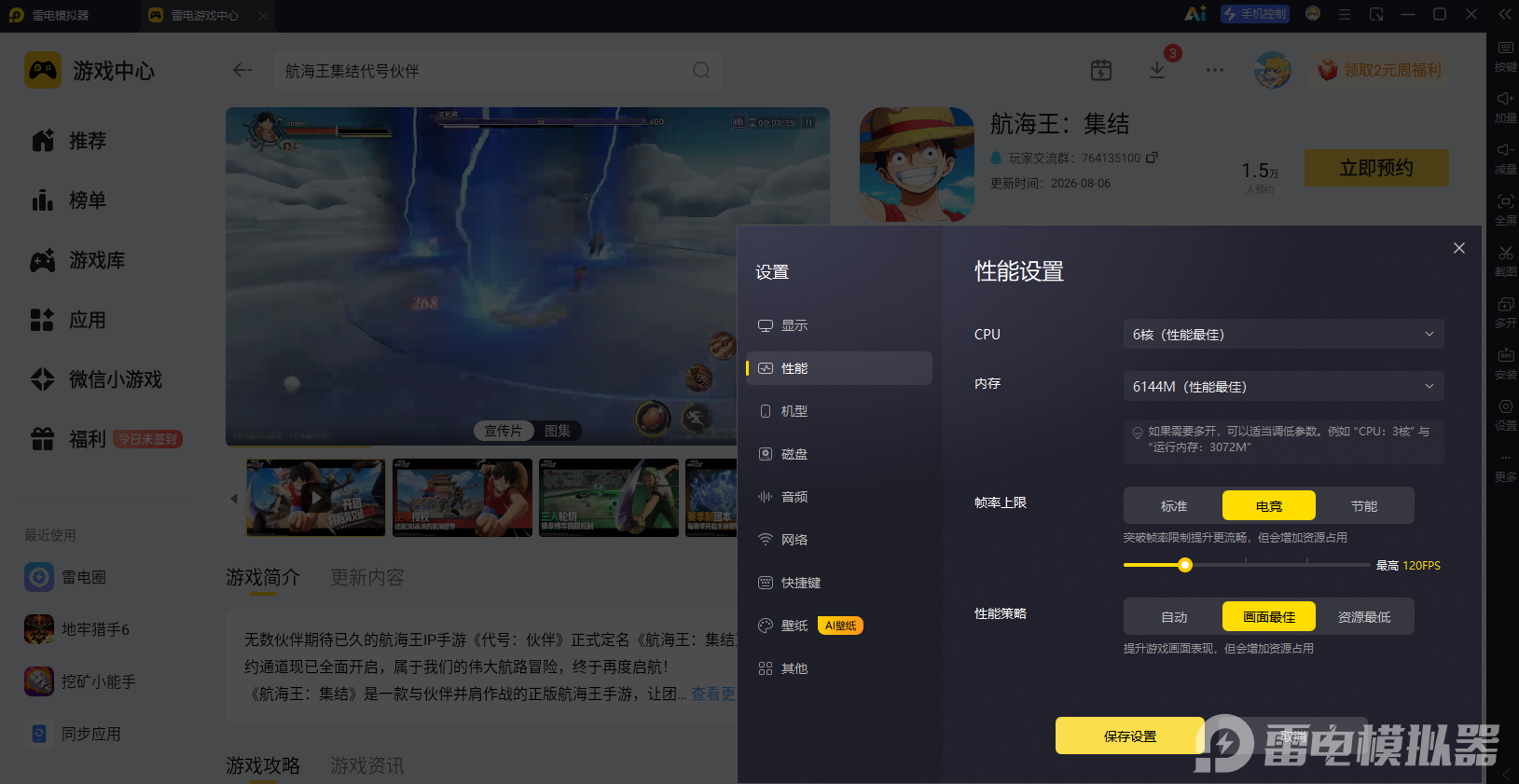The image size is (1519, 784).
Task: Open 更多 more tools in the right sidebar
Action: [x=1505, y=466]
